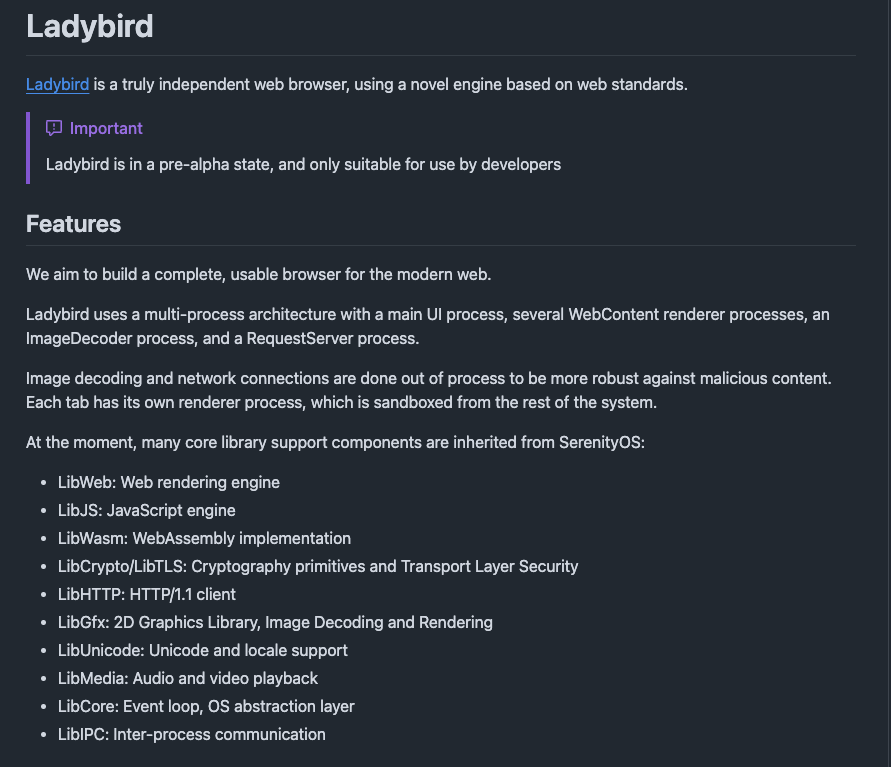Click the LibCrypto/LibTLS list entry
This screenshot has height=767, width=891.
coord(317,566)
